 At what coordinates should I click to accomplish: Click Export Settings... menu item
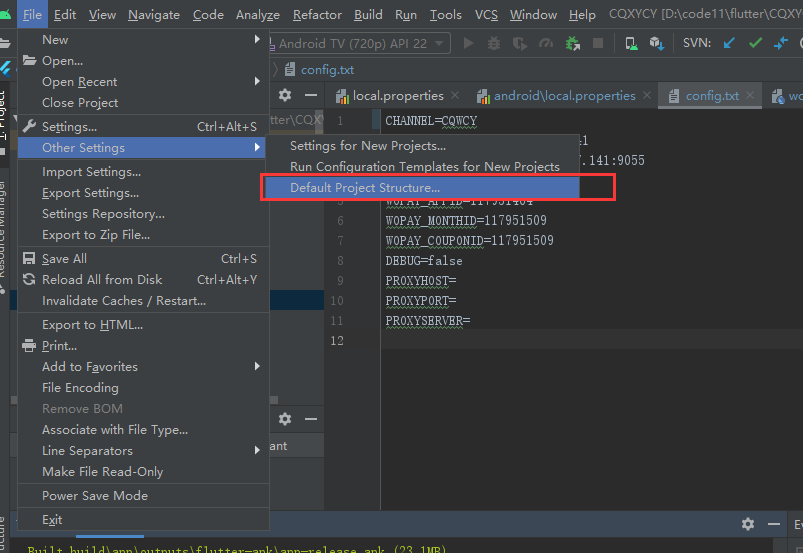143,193
